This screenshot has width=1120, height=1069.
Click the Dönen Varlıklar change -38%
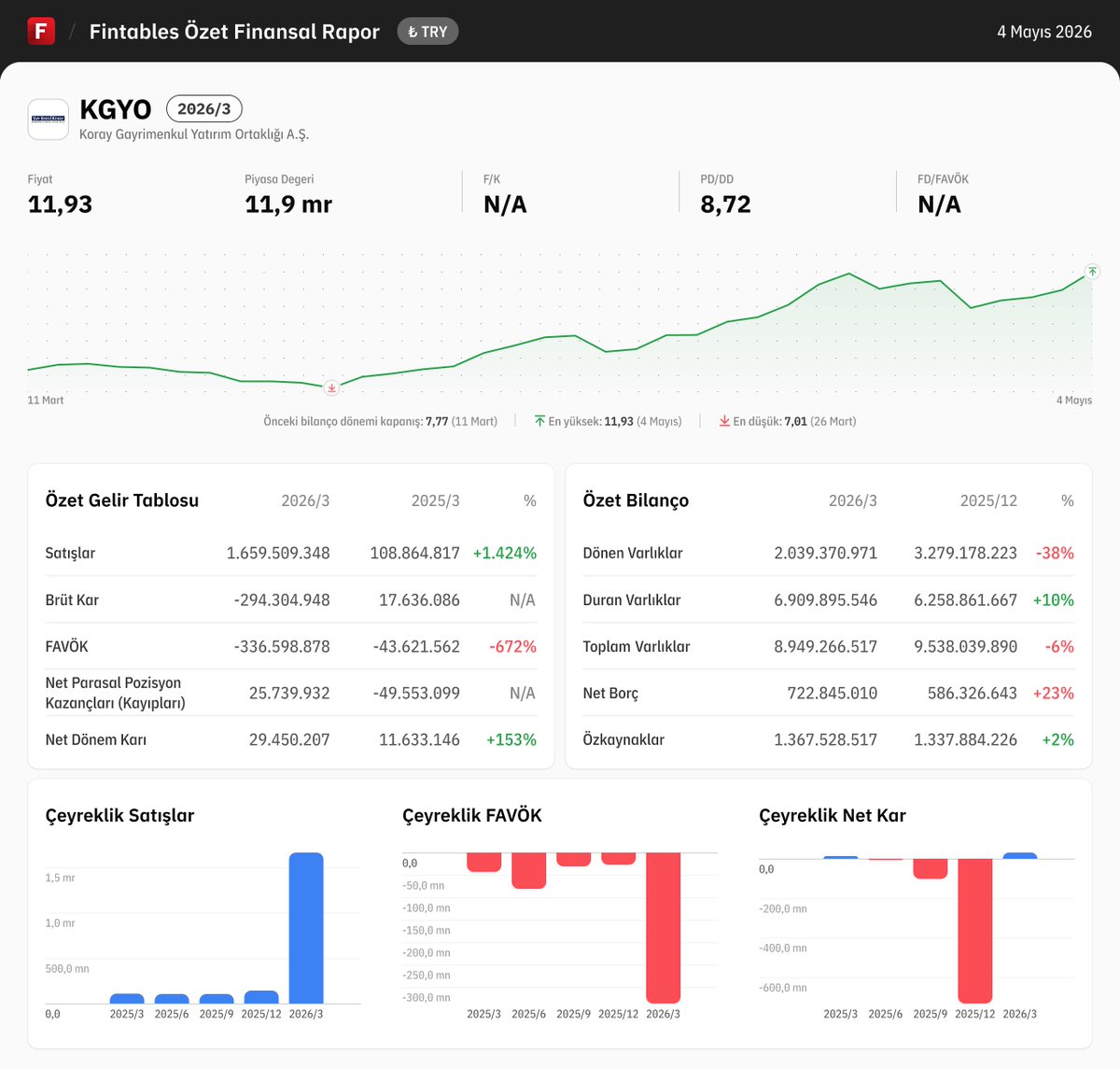[1055, 553]
